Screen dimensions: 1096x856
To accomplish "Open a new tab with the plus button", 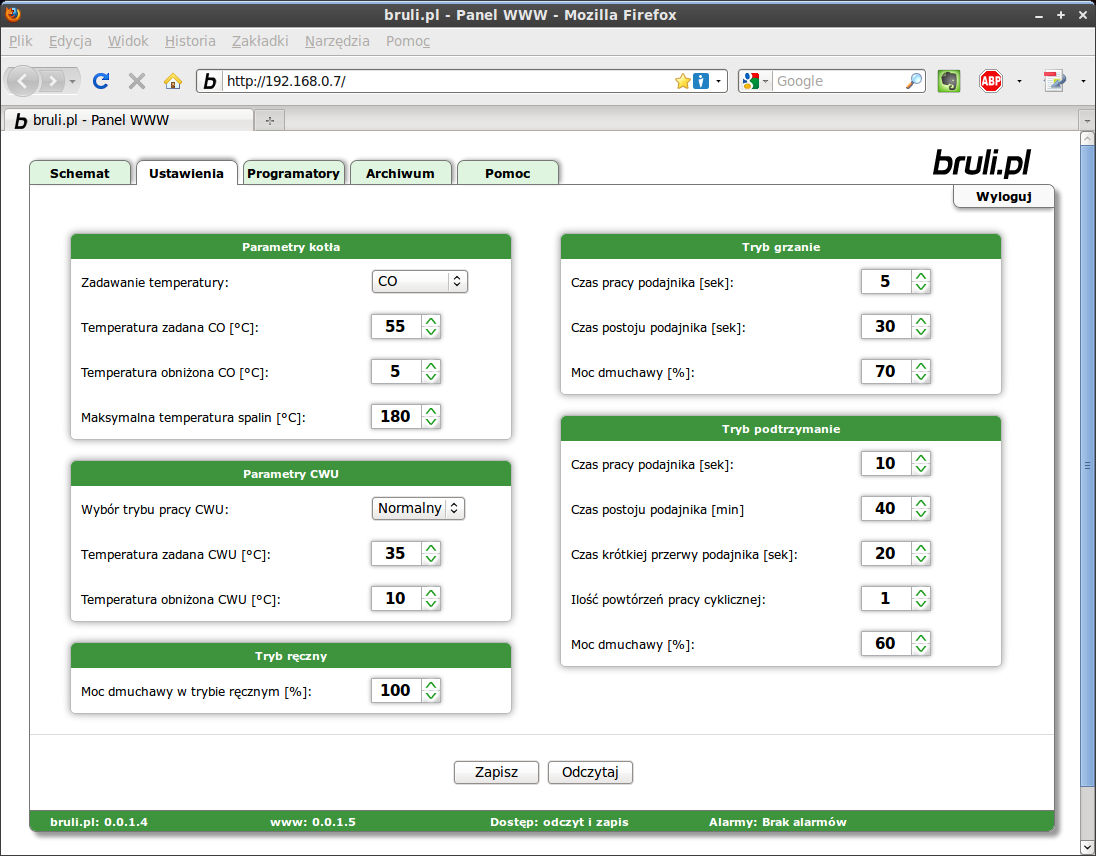I will coord(270,120).
